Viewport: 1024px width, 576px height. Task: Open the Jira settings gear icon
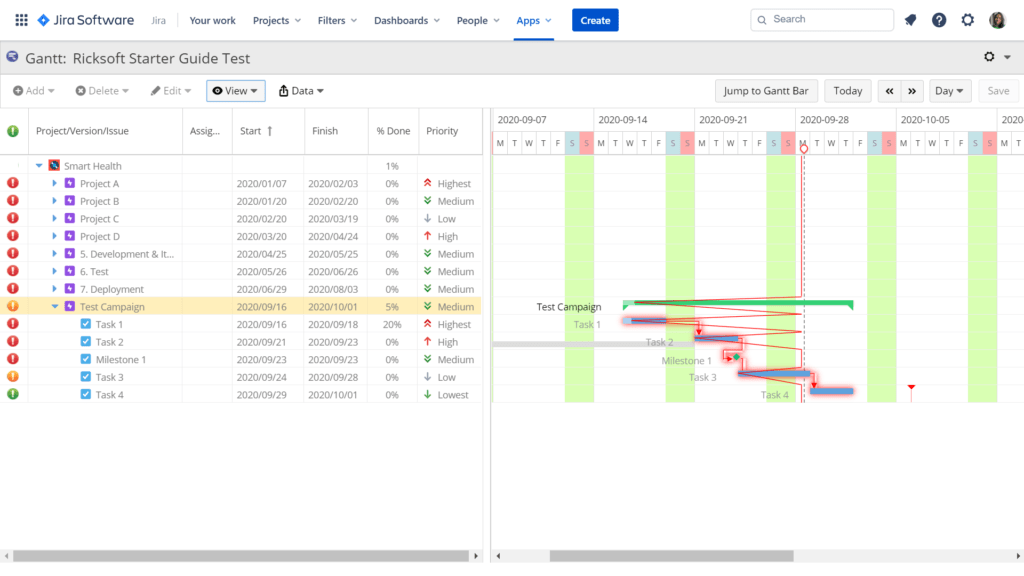click(966, 19)
